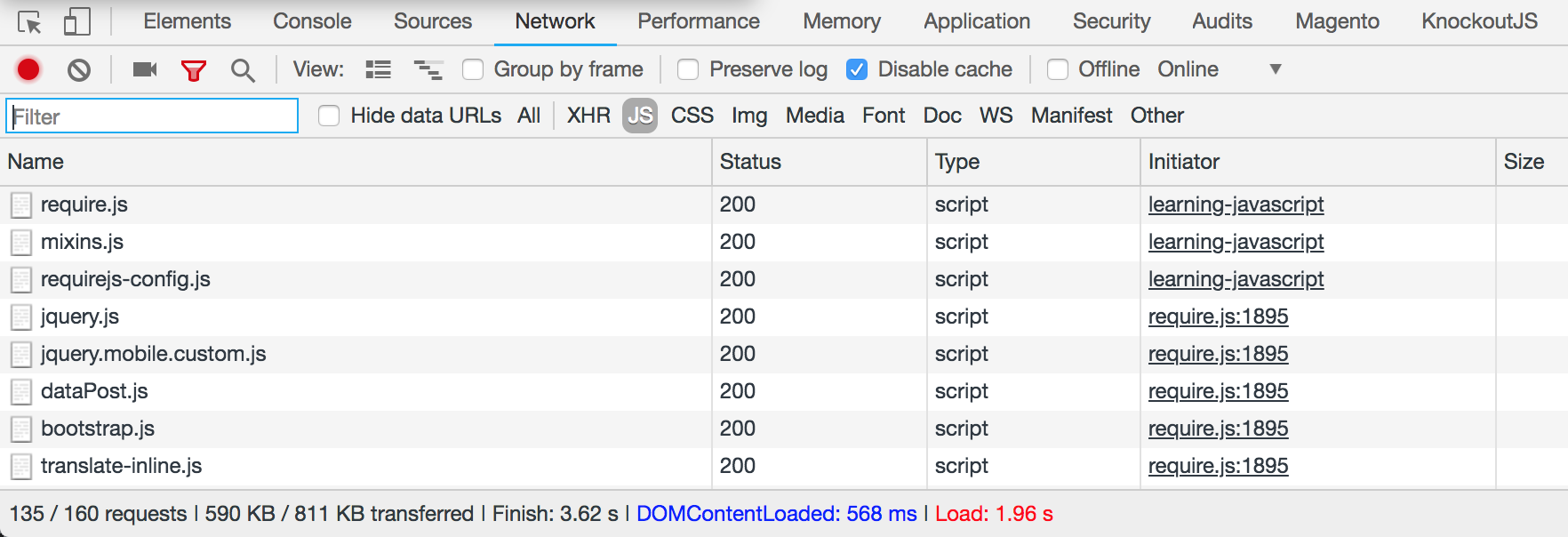Image resolution: width=1568 pixels, height=537 pixels.
Task: Open require.js:1895 initiator for translate-inline.js
Action: coord(1218,466)
